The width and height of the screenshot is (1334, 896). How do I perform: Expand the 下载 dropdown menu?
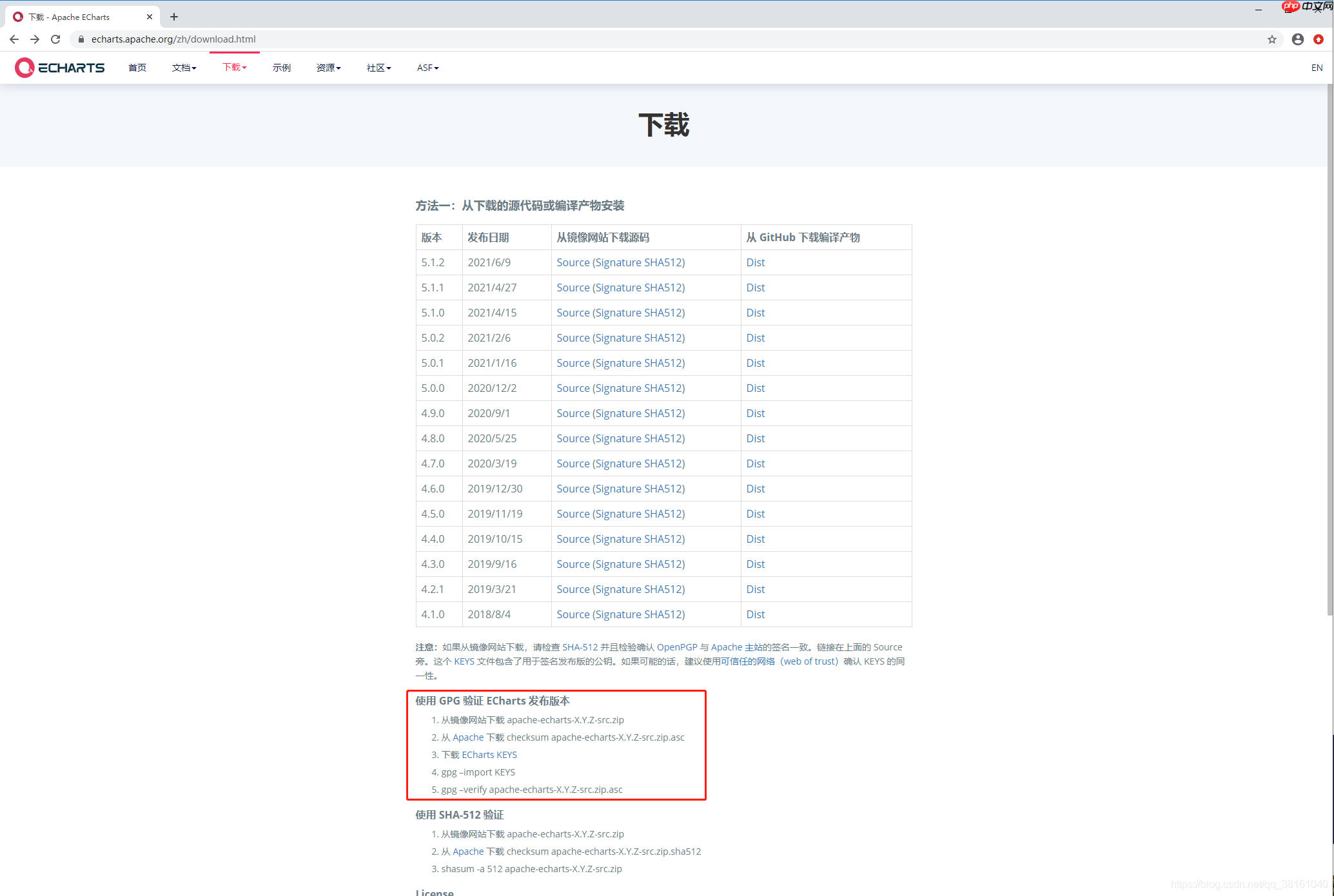point(235,67)
